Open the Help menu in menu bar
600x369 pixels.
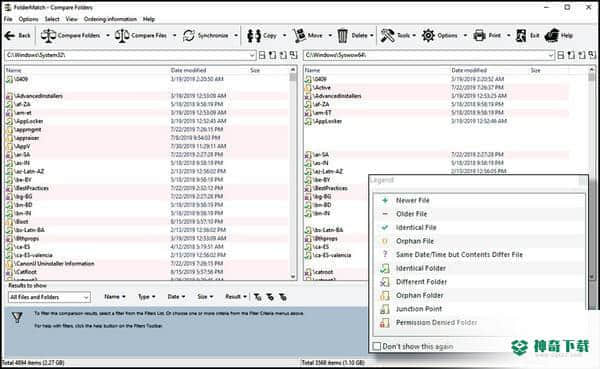(149, 19)
